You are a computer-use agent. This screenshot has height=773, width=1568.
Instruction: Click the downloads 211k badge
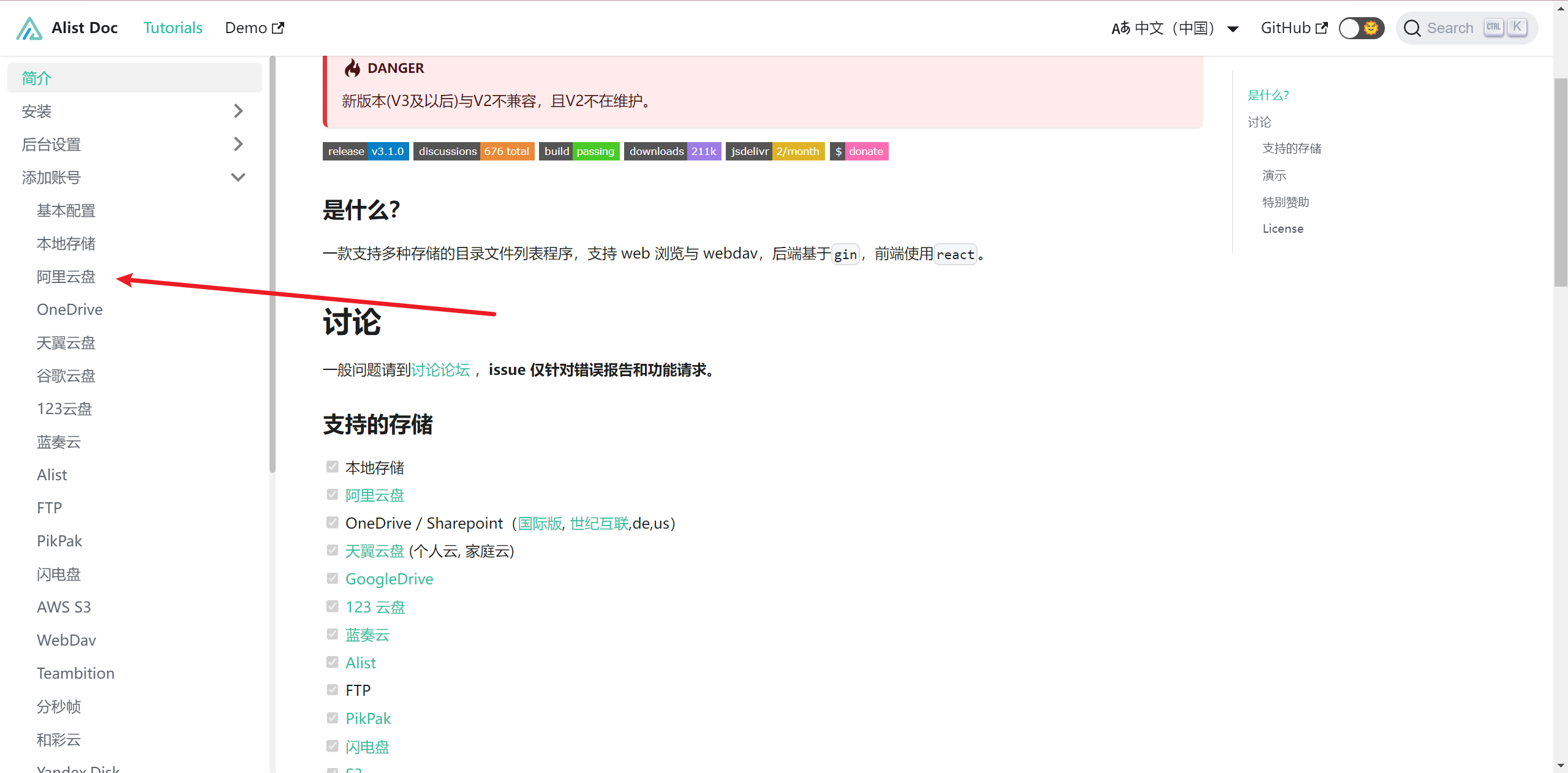[672, 151]
